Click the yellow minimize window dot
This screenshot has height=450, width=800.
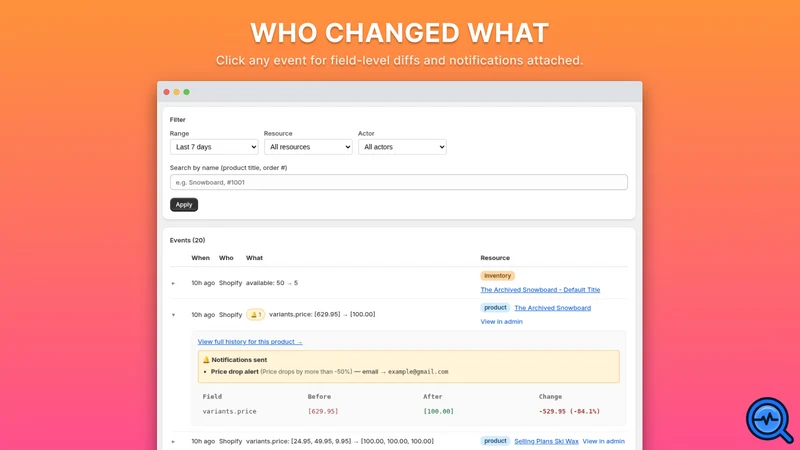tap(177, 92)
